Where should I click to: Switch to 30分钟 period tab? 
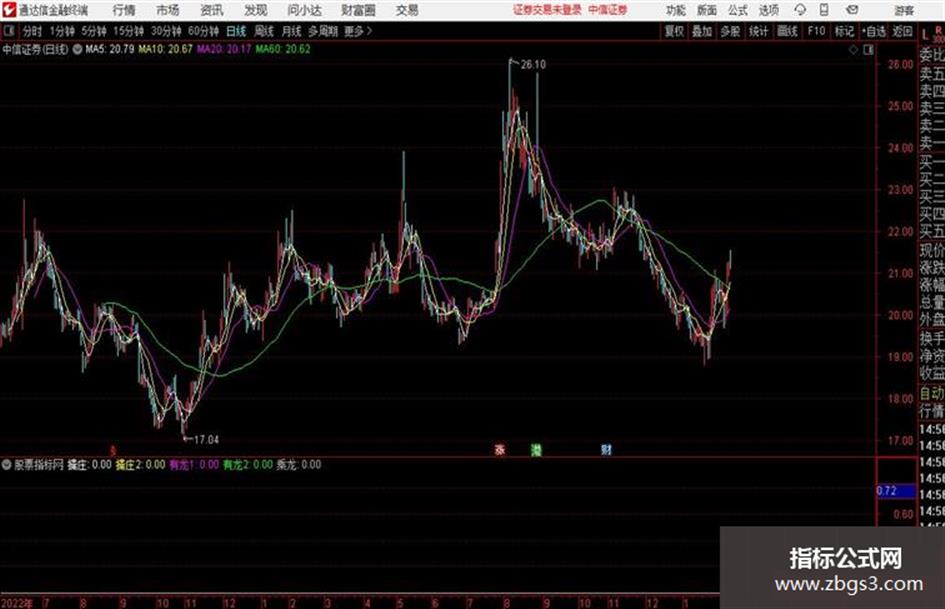pos(166,31)
